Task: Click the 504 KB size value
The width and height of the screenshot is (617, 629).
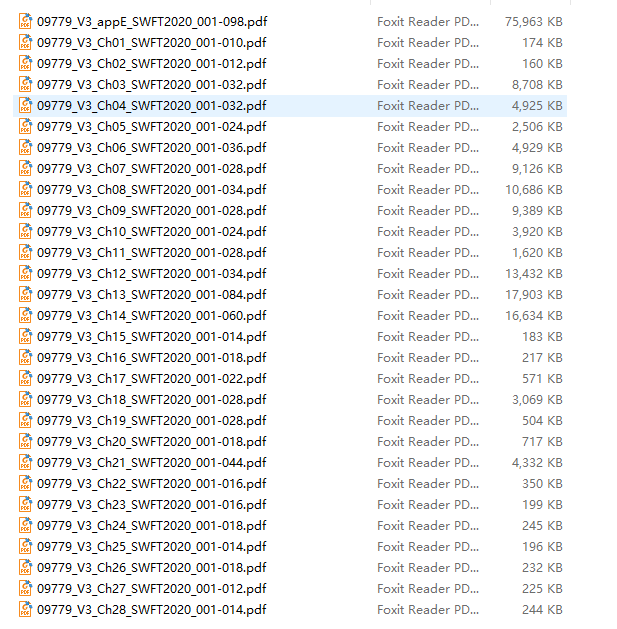Action: pyautogui.click(x=542, y=420)
